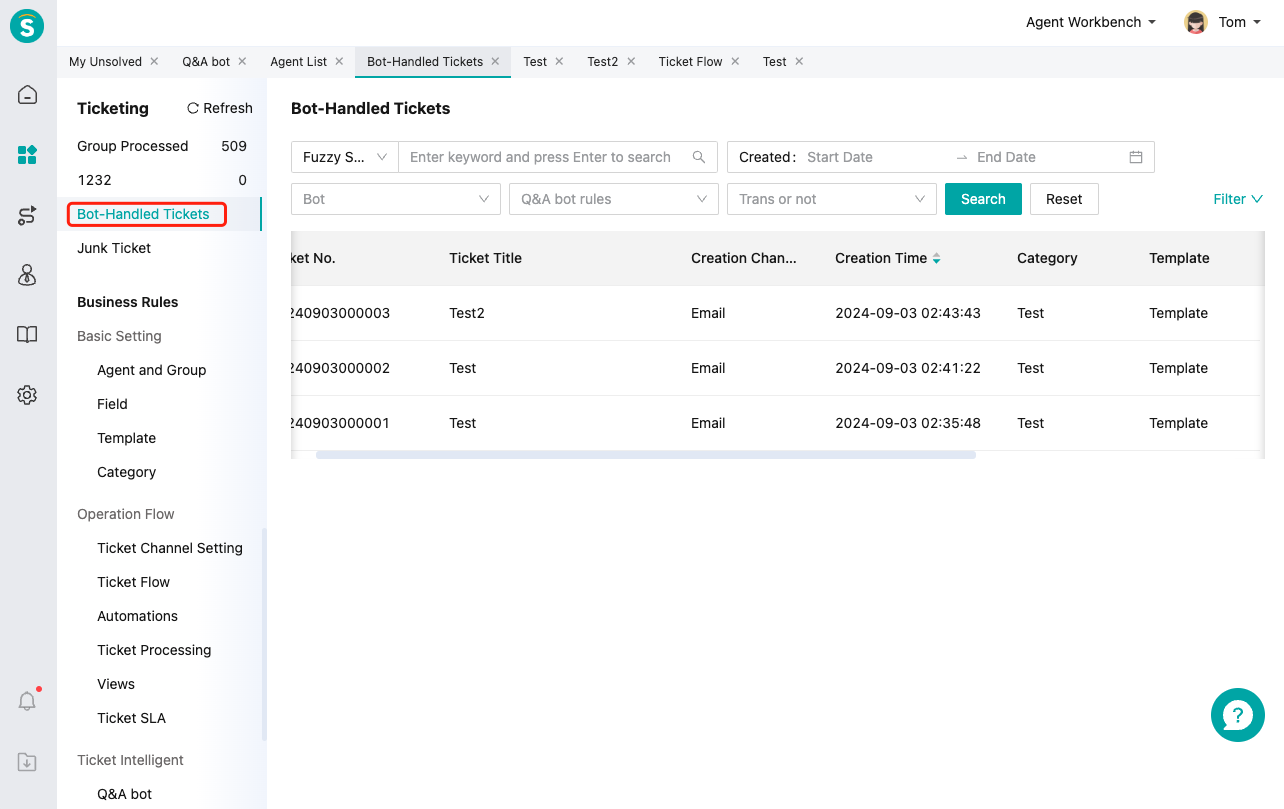The image size is (1284, 809).
Task: Open Ticket Channel Setting
Action: click(x=170, y=548)
